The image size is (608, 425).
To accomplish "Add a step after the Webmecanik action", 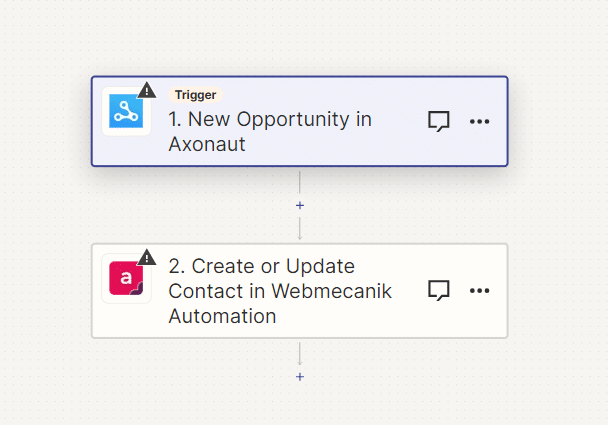I will [x=300, y=376].
